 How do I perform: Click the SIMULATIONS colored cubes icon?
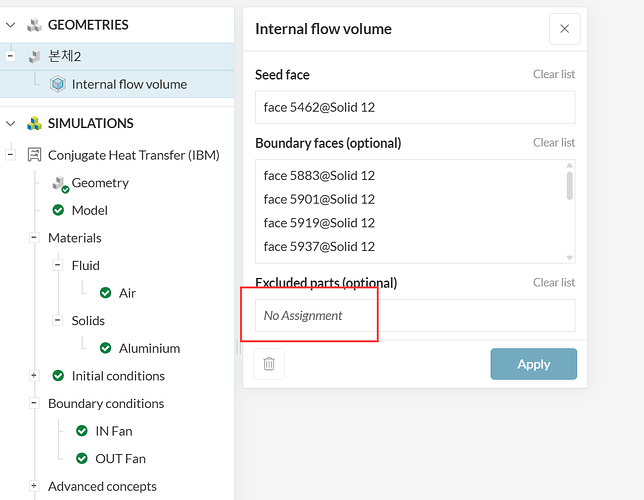34,123
